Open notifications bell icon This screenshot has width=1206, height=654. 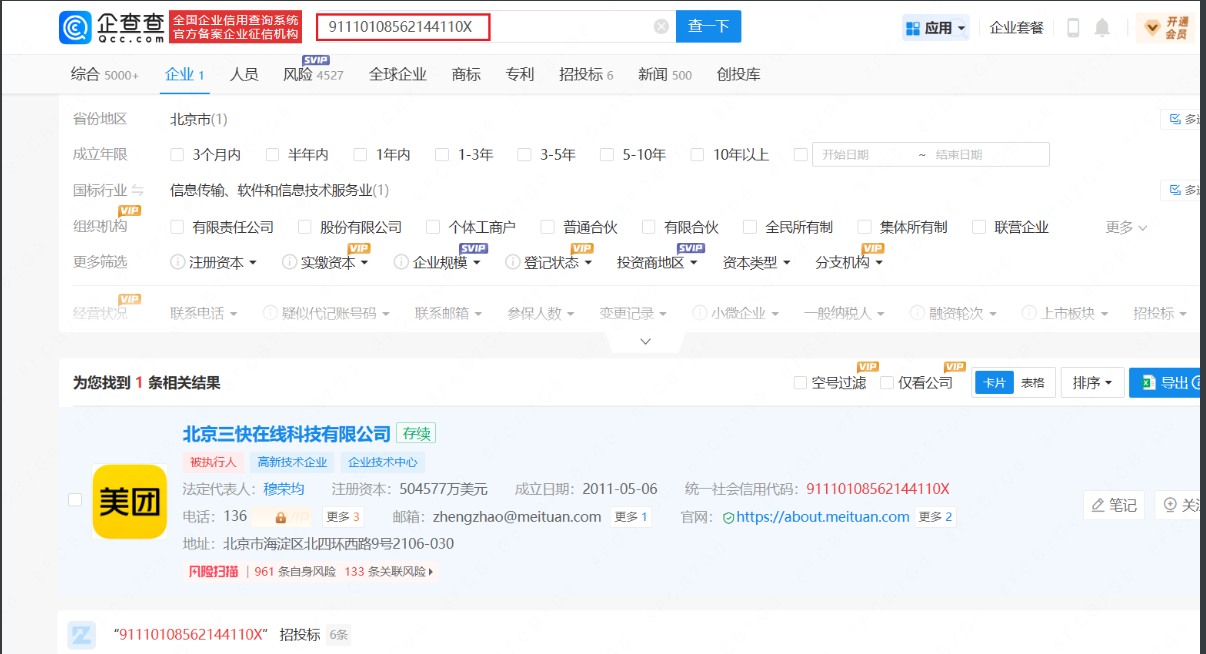[1102, 28]
